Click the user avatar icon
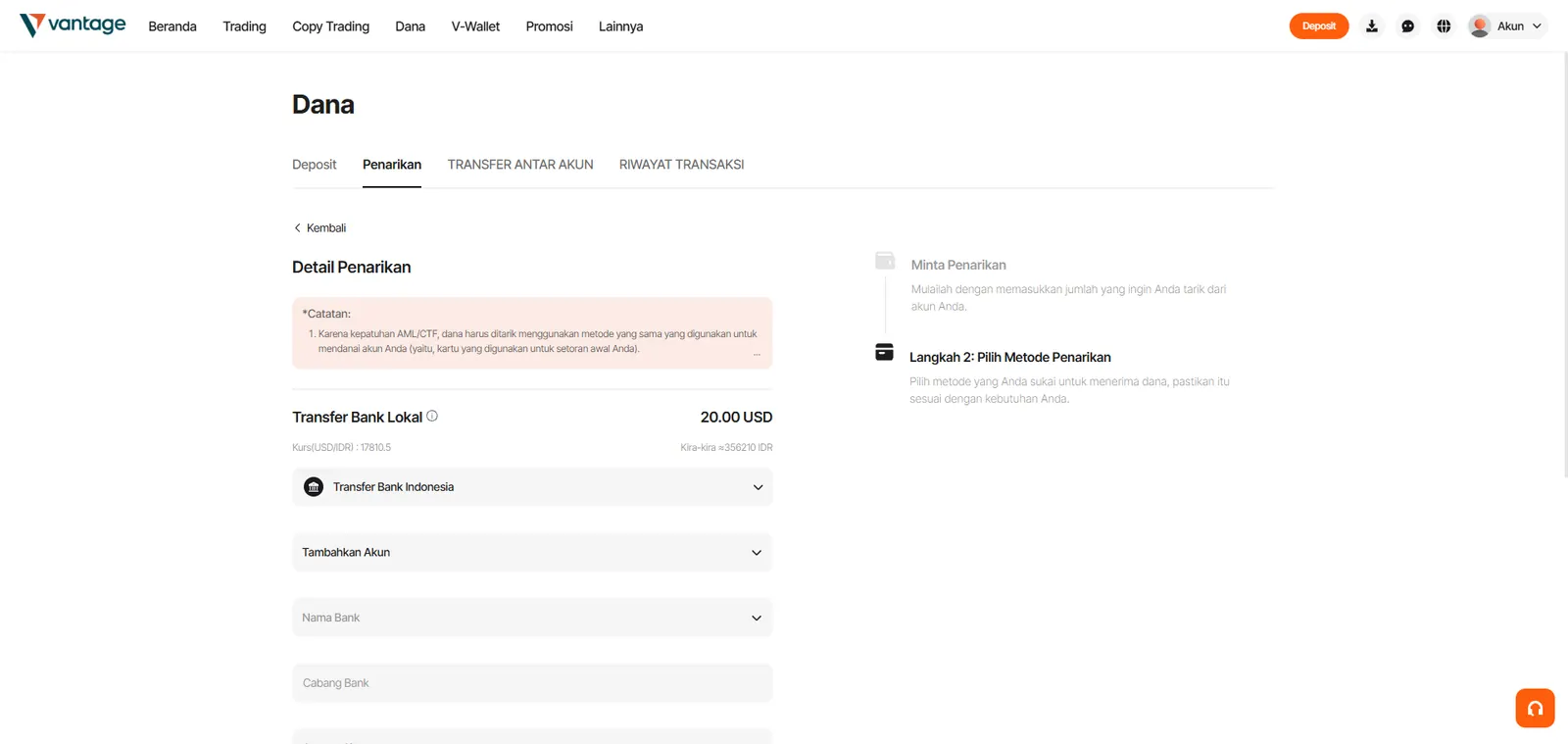This screenshot has width=1568, height=744. pos(1480,26)
